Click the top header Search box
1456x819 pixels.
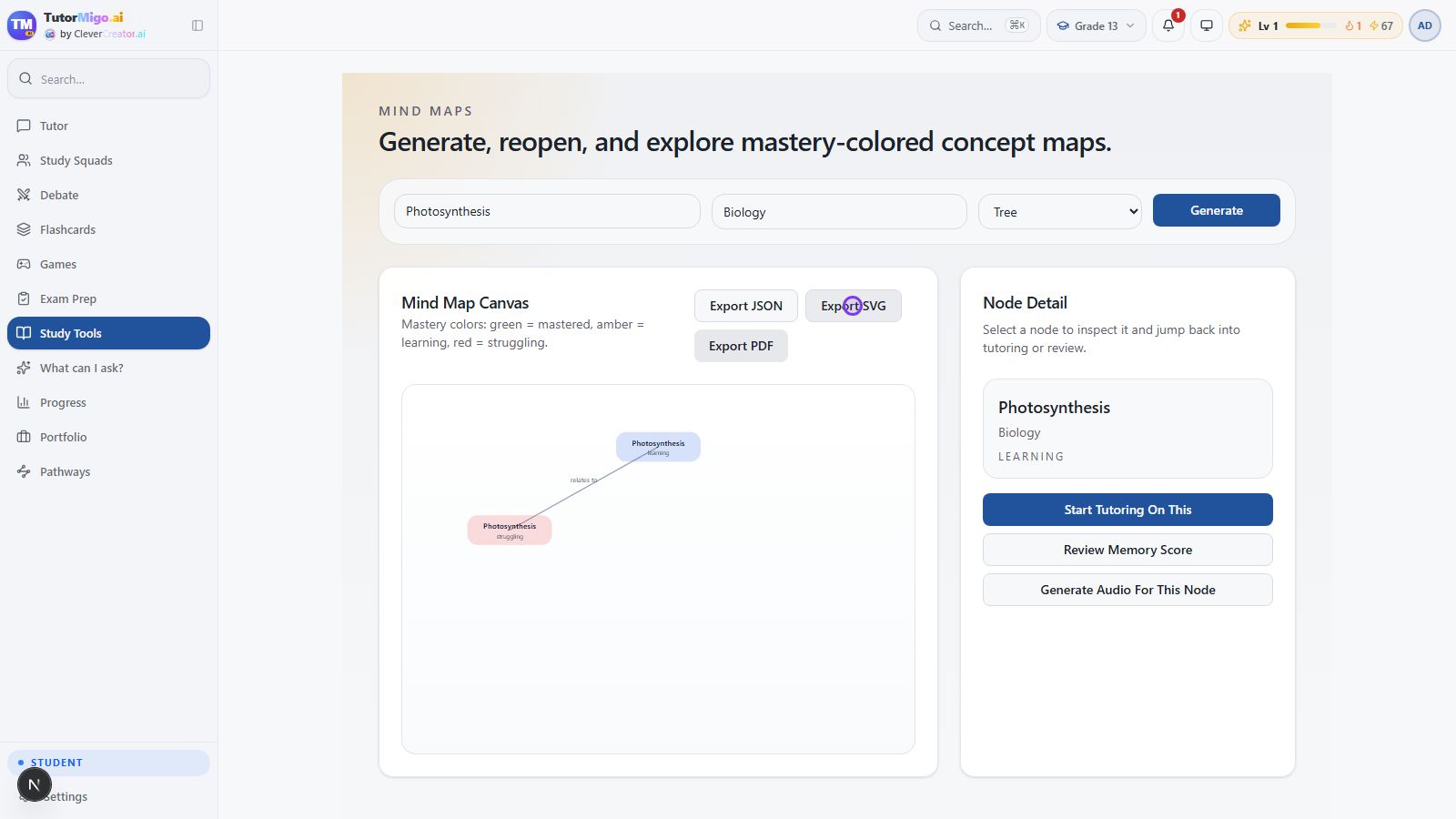coord(978,25)
